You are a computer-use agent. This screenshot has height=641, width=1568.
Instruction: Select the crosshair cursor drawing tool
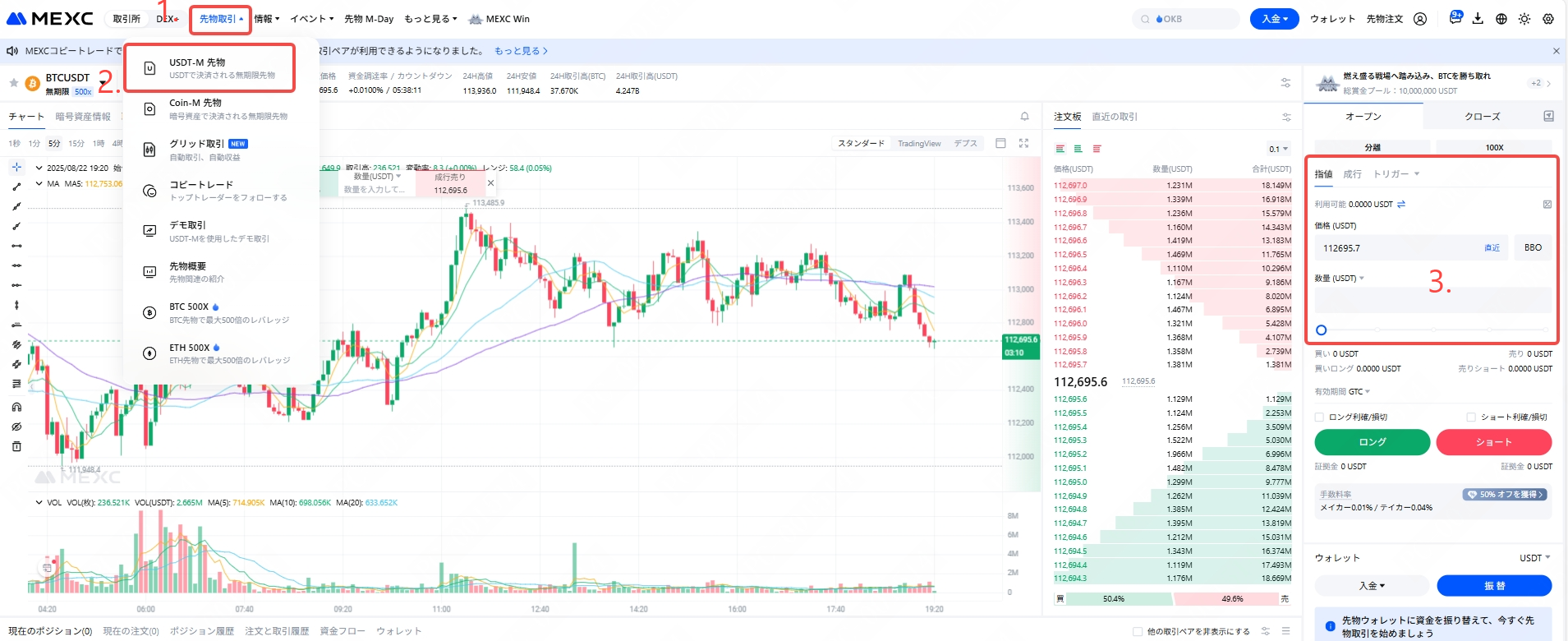[16, 167]
